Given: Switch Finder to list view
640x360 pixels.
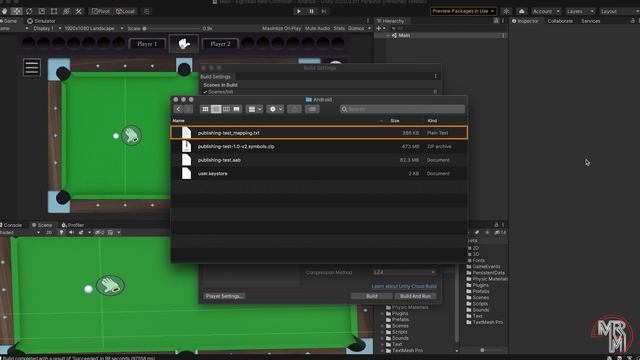Looking at the screenshot, I should [216, 109].
